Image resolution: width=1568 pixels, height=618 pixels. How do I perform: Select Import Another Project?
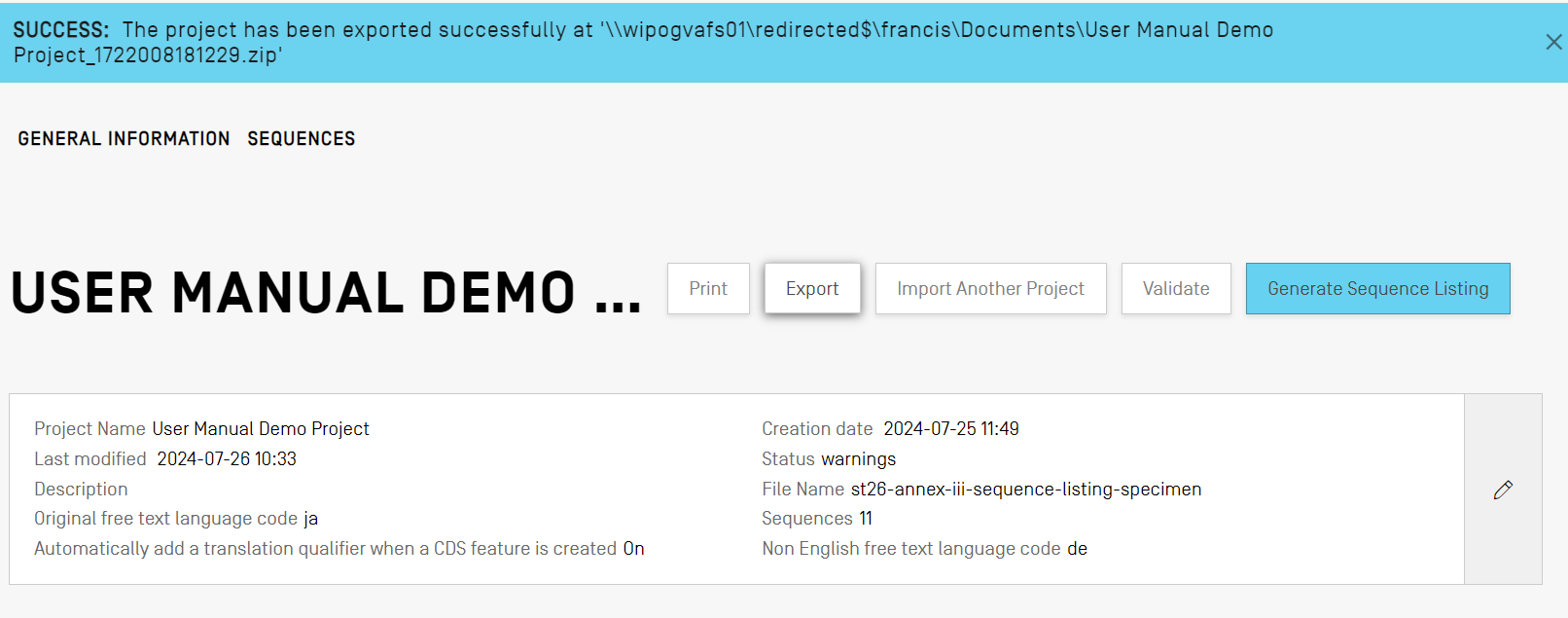click(x=990, y=289)
